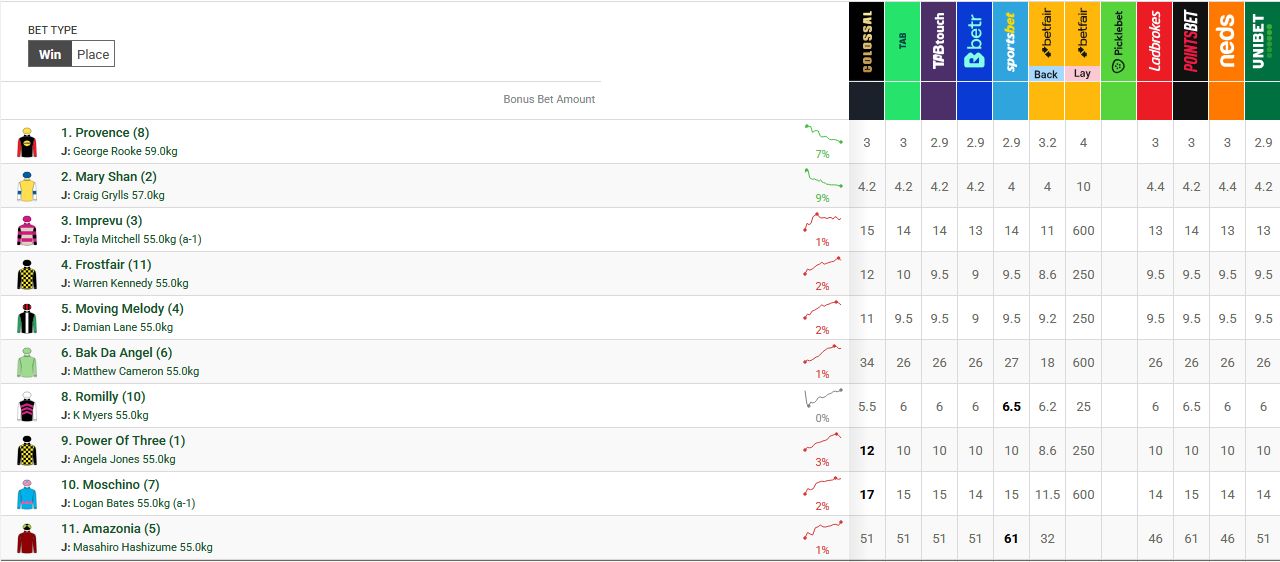Screen dimensions: 1280x562
Task: Open the Frostfair runner name link
Action: [x=106, y=265]
